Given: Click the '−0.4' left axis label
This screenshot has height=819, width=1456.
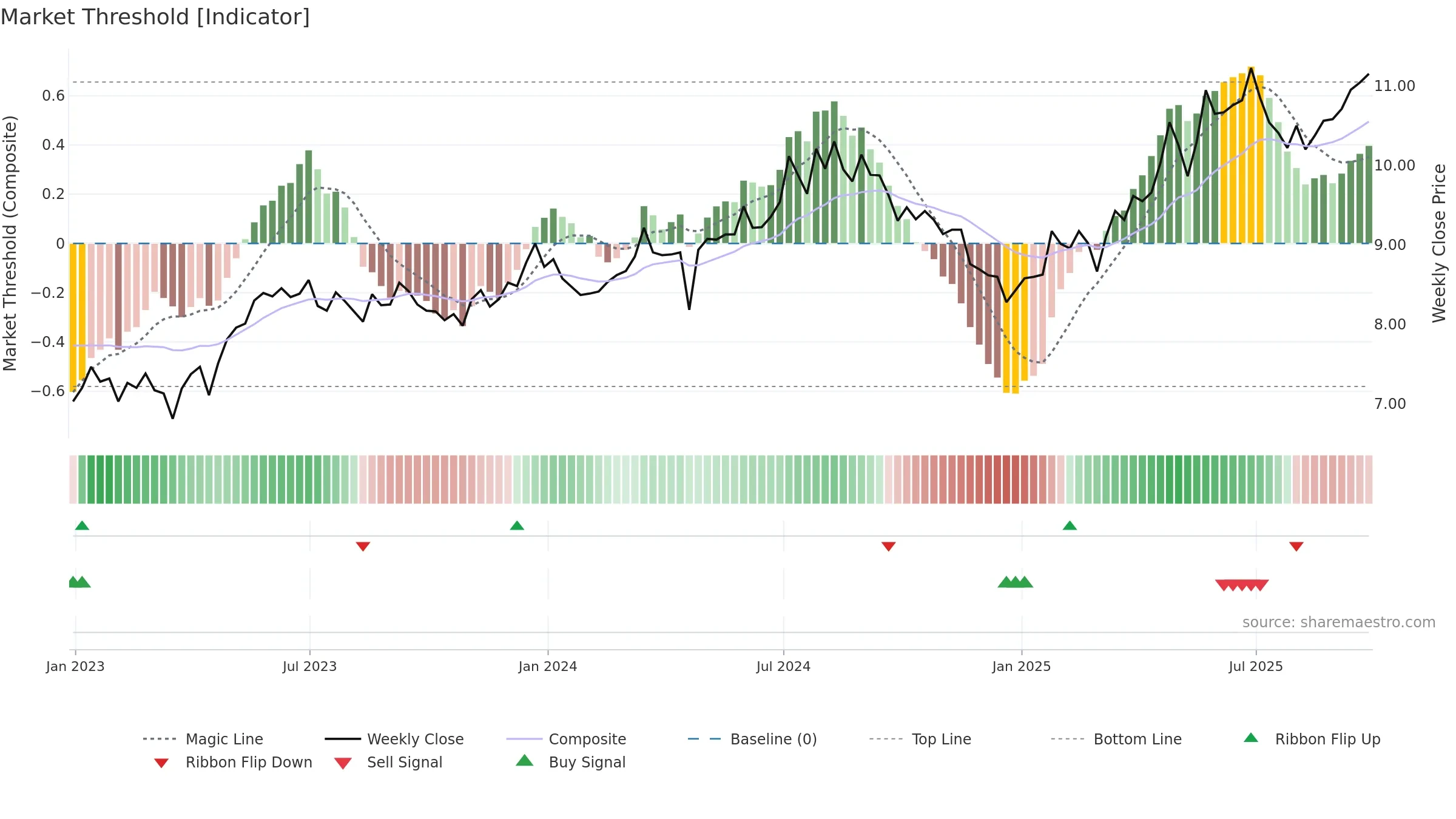Looking at the screenshot, I should [48, 342].
